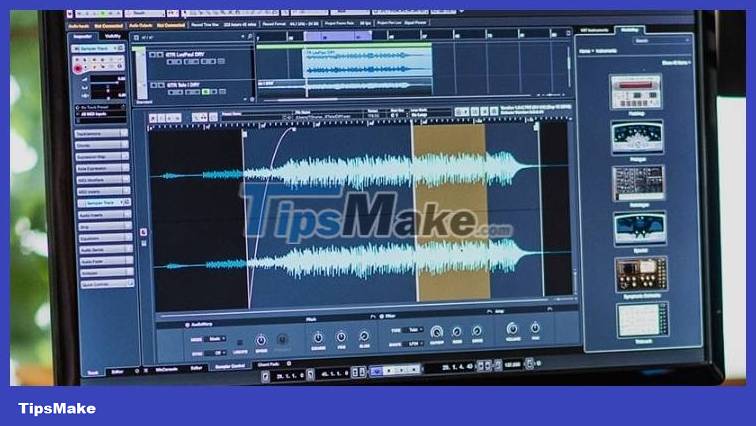Expand the Audio Inserts inspector section
756x426 pixels.
(105, 214)
